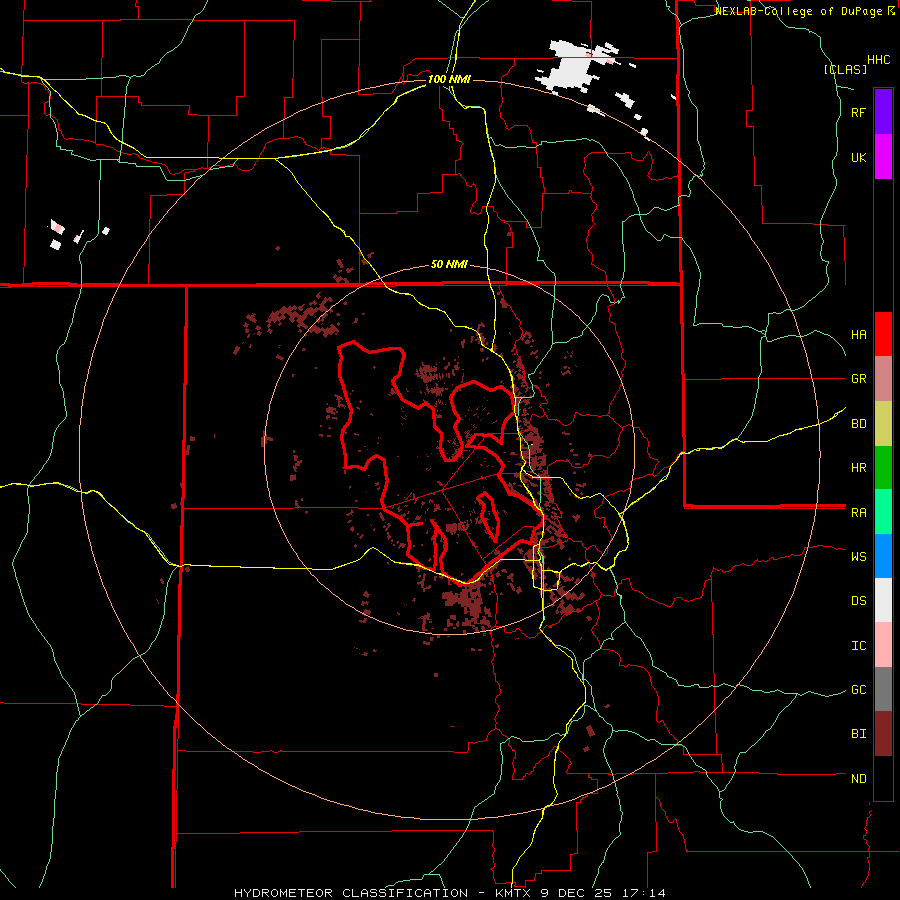Select the 'GR' legend label

click(x=858, y=379)
